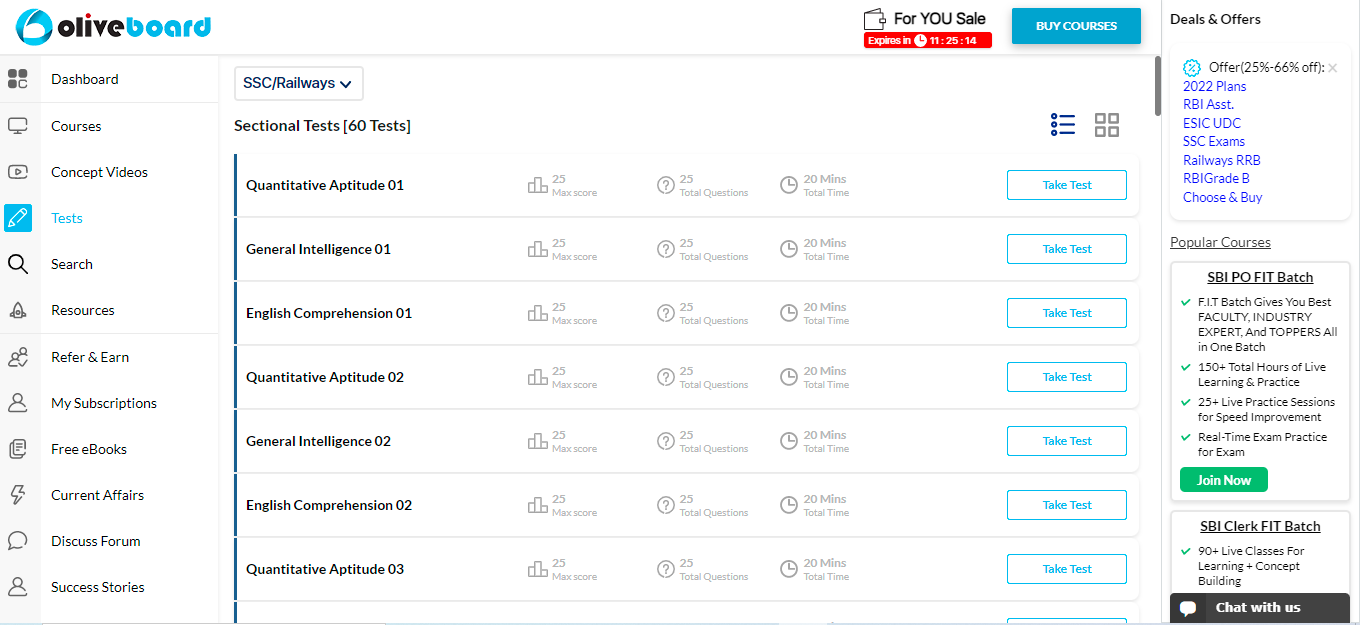Open My Subscriptions in sidebar
This screenshot has width=1360, height=625.
tap(104, 403)
